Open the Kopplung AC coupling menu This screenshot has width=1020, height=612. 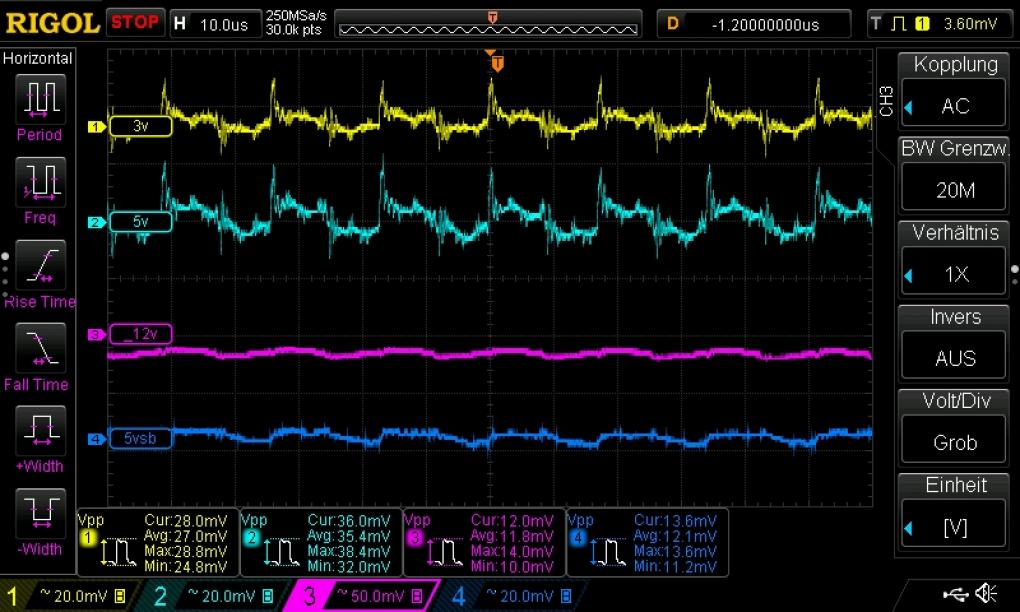pyautogui.click(x=954, y=89)
